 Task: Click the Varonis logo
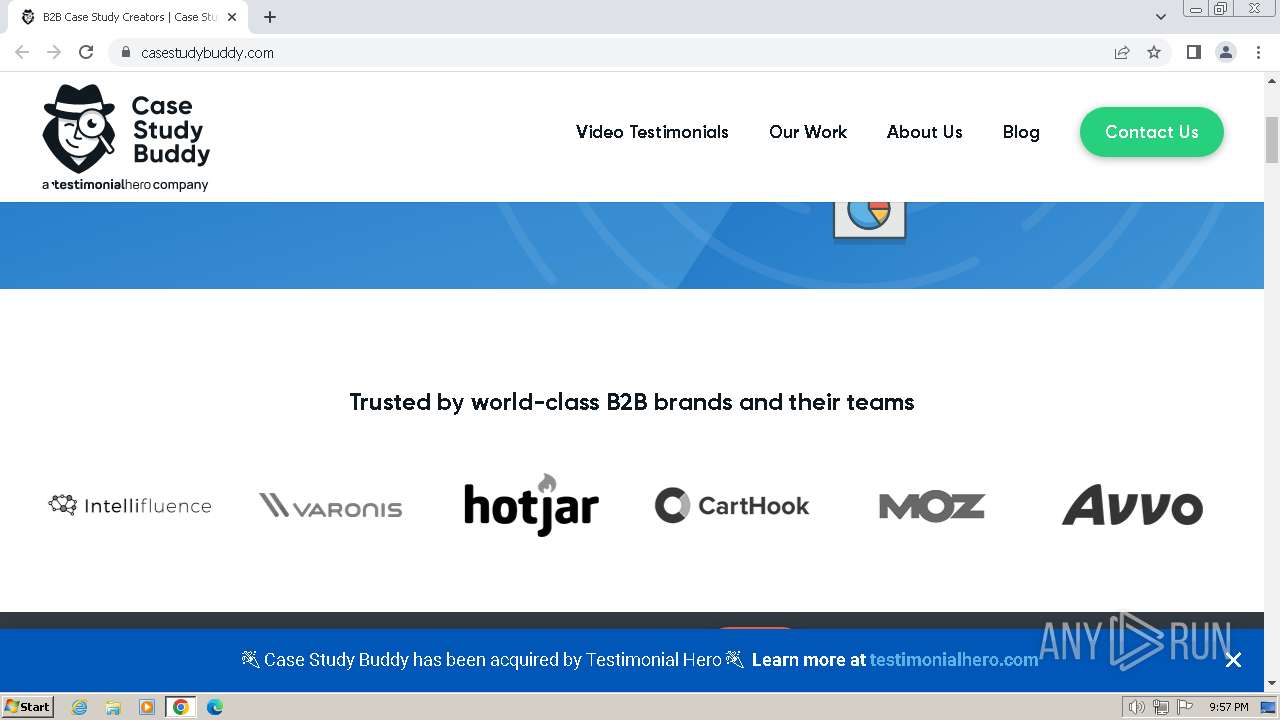click(331, 506)
